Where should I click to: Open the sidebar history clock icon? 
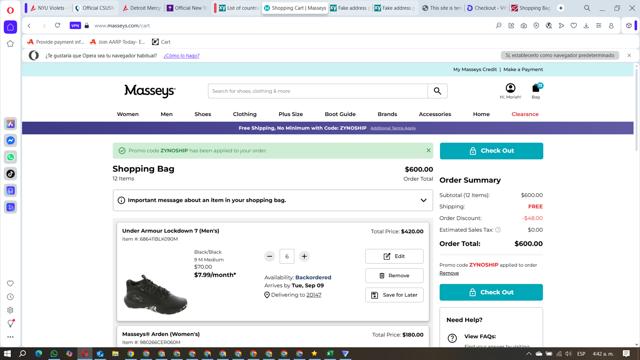(10, 297)
